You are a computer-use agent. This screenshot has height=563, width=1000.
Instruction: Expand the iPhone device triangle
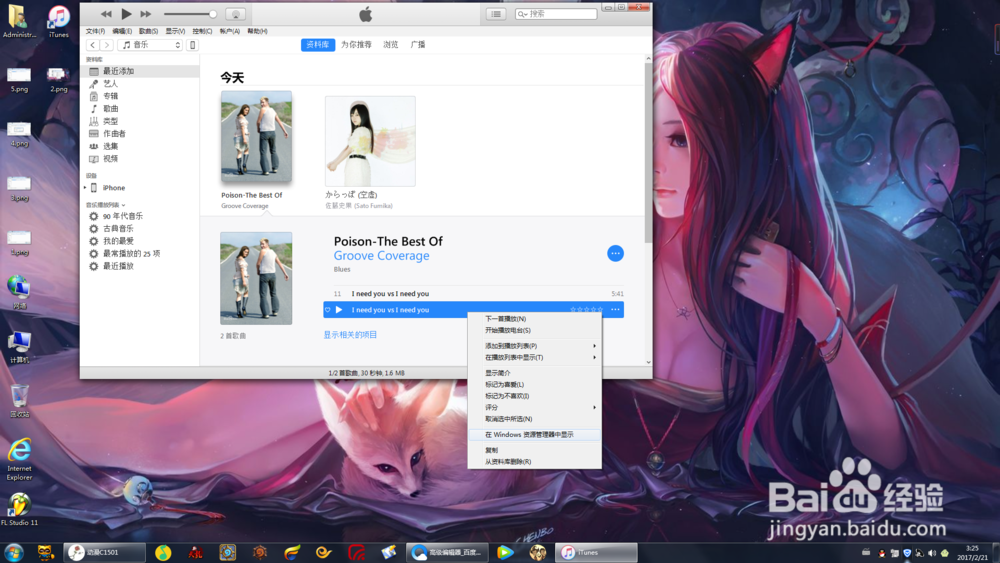85,188
